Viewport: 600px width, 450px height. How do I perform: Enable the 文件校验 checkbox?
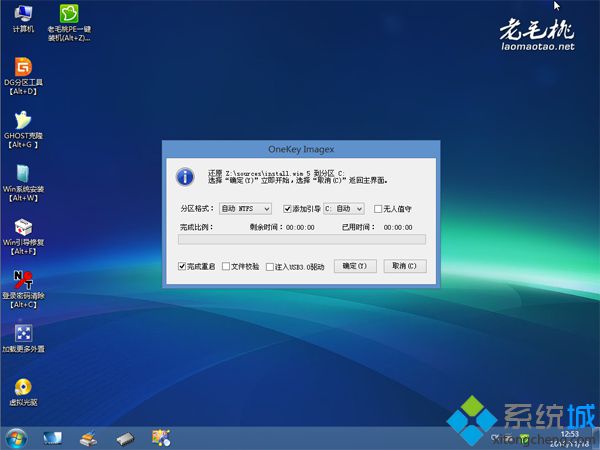[x=226, y=266]
